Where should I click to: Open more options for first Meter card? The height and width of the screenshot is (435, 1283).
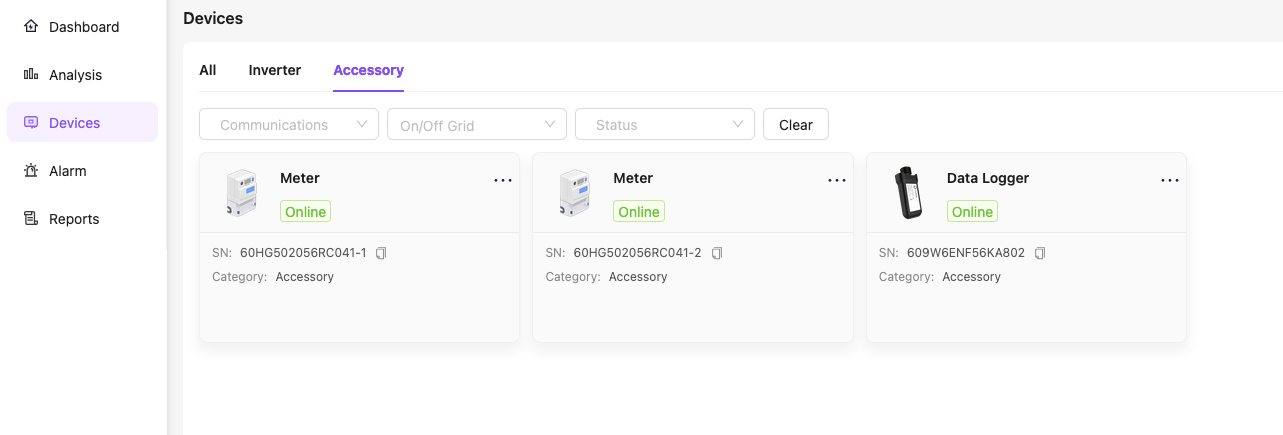tap(503, 180)
